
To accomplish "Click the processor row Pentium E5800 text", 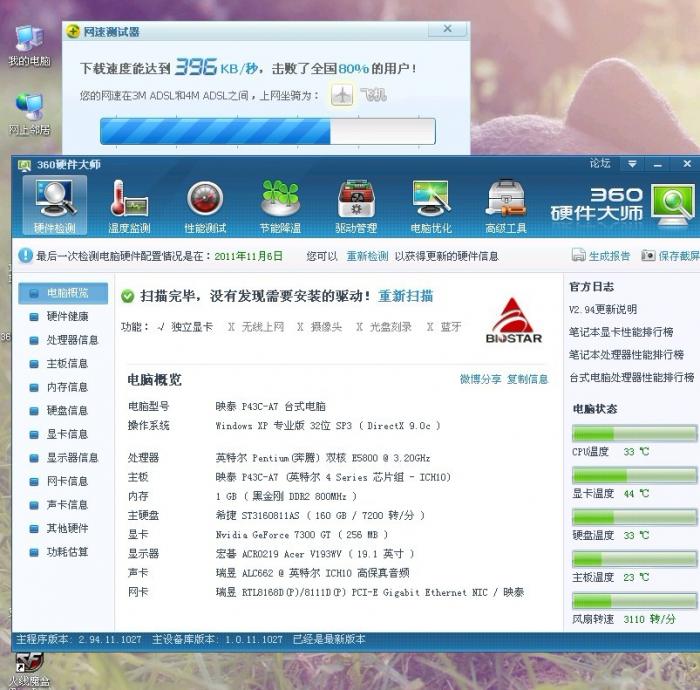I will (x=323, y=458).
